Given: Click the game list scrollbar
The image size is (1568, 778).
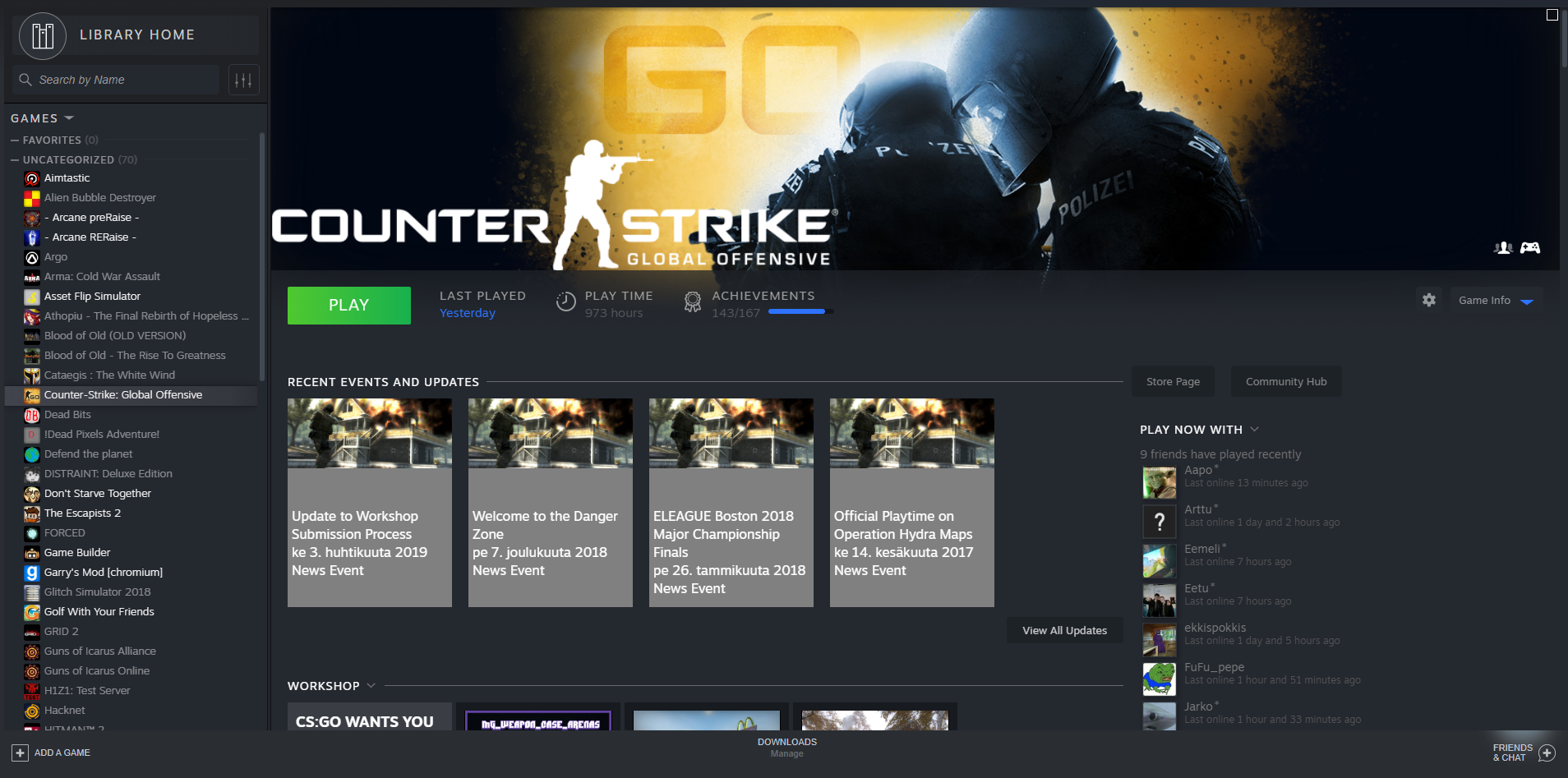Looking at the screenshot, I should click(262, 256).
